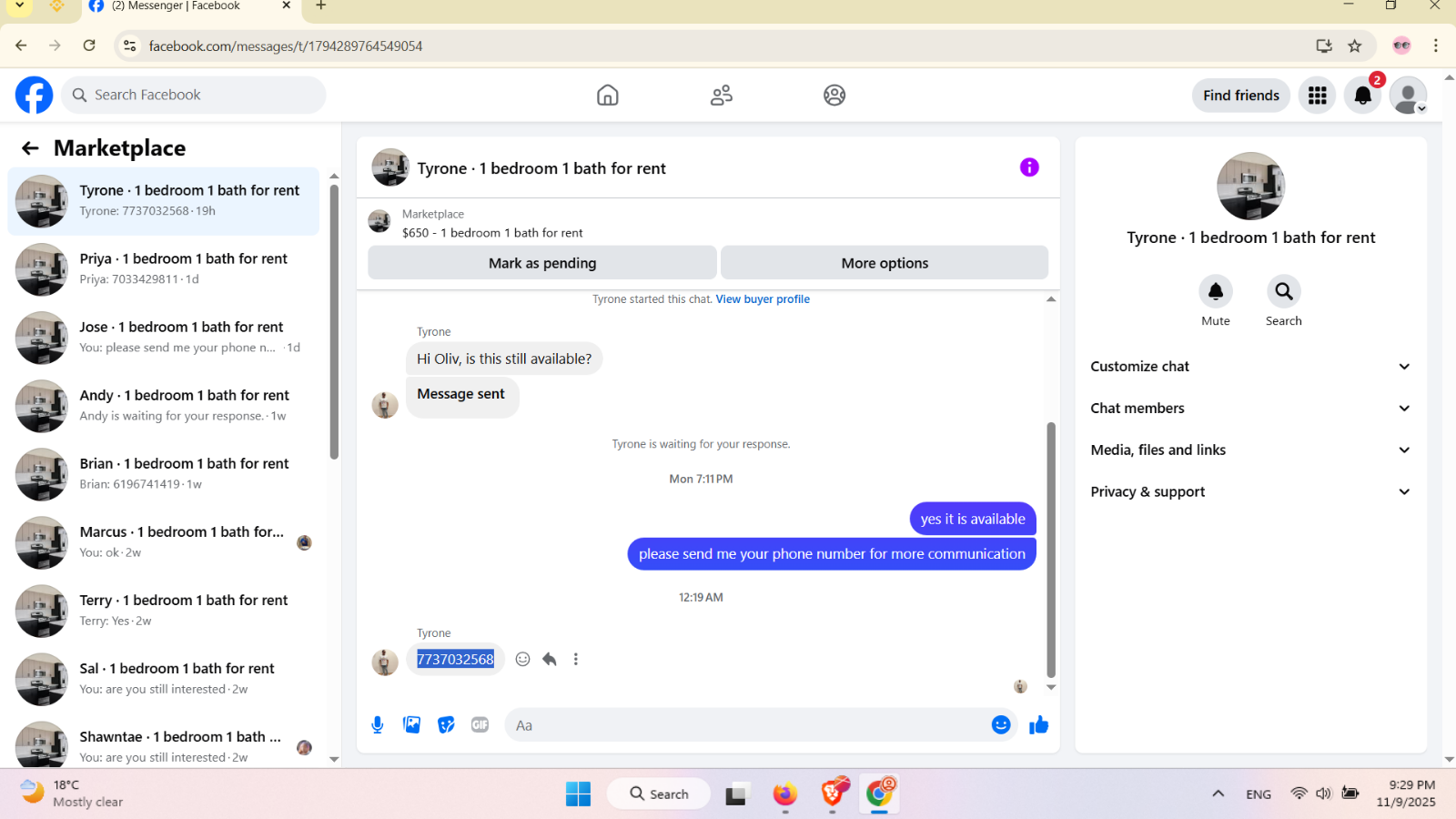Open Firefox from the taskbar

(x=784, y=794)
